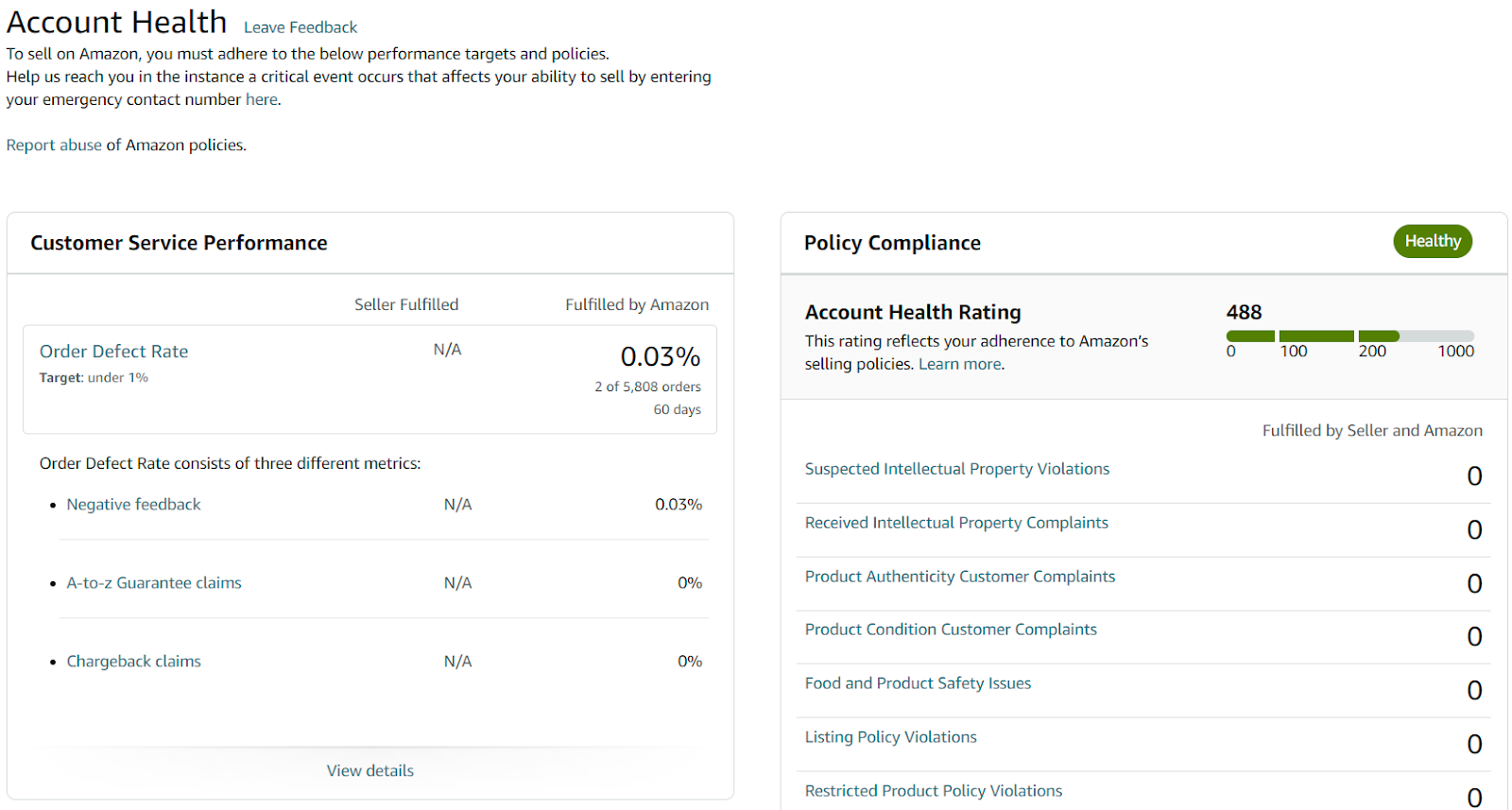Open the emergency contact 'here' link
1512x810 pixels.
click(x=262, y=99)
